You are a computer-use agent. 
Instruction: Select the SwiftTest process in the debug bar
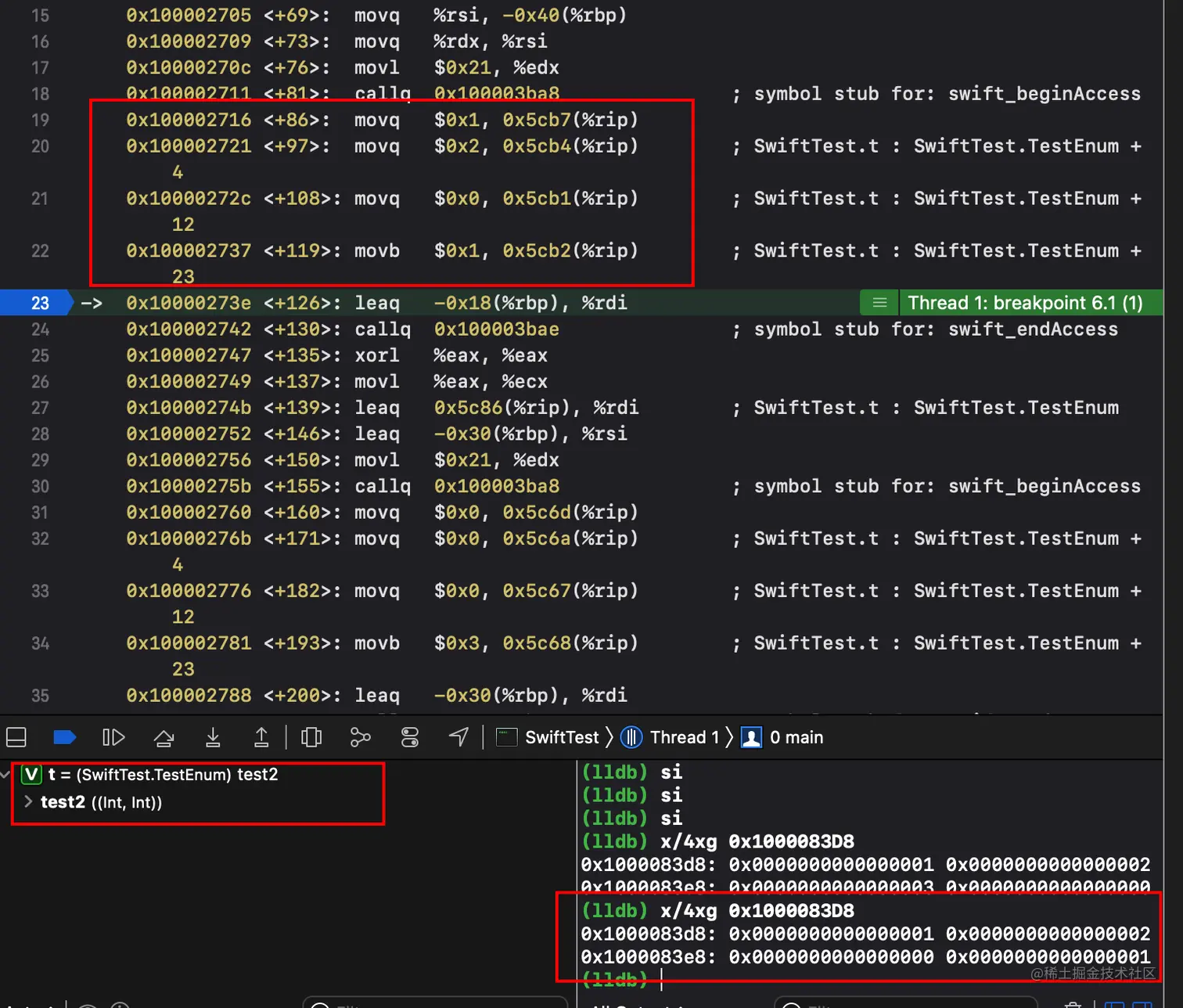coord(548,737)
